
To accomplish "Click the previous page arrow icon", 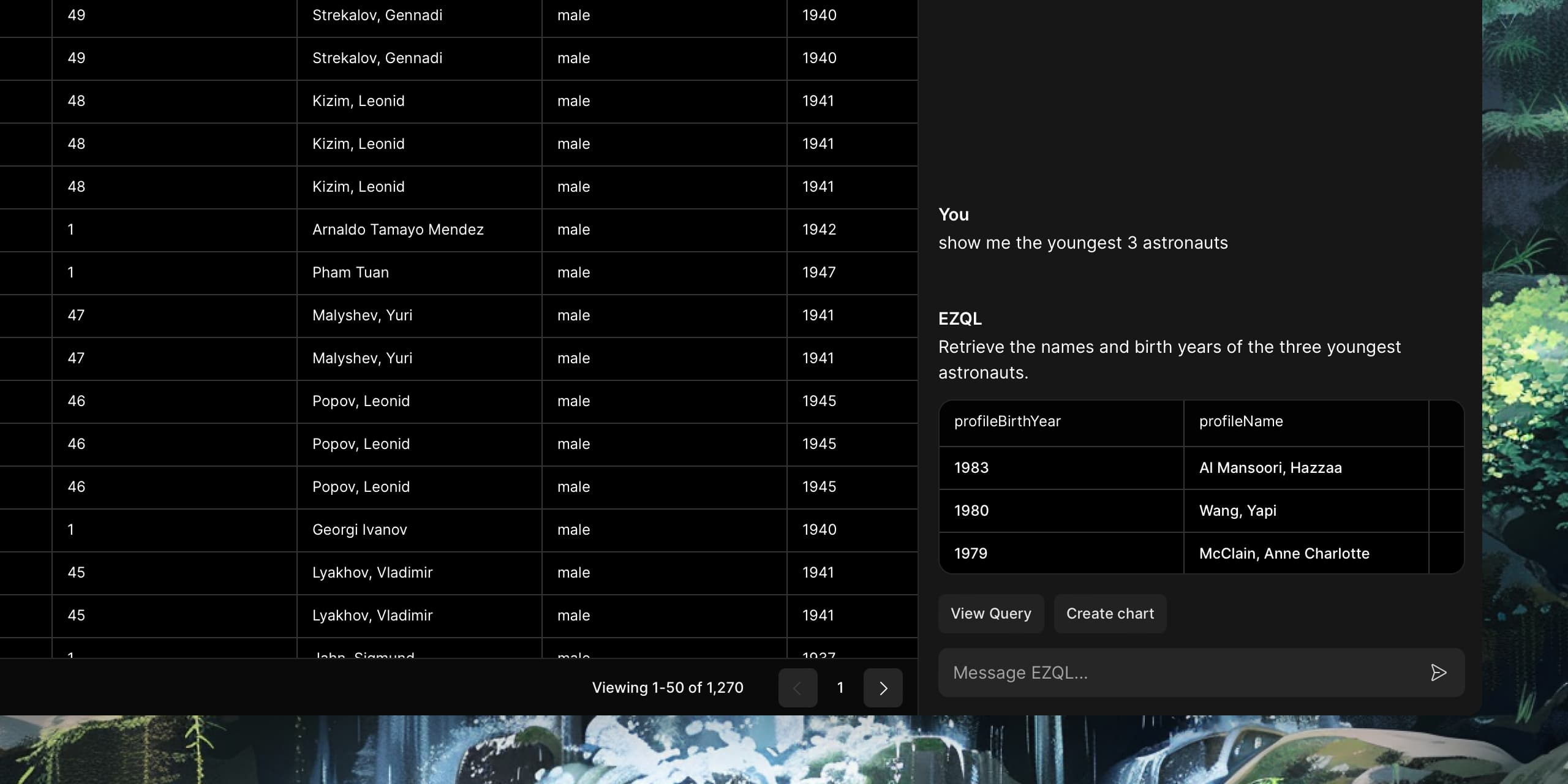I will pyautogui.click(x=797, y=687).
